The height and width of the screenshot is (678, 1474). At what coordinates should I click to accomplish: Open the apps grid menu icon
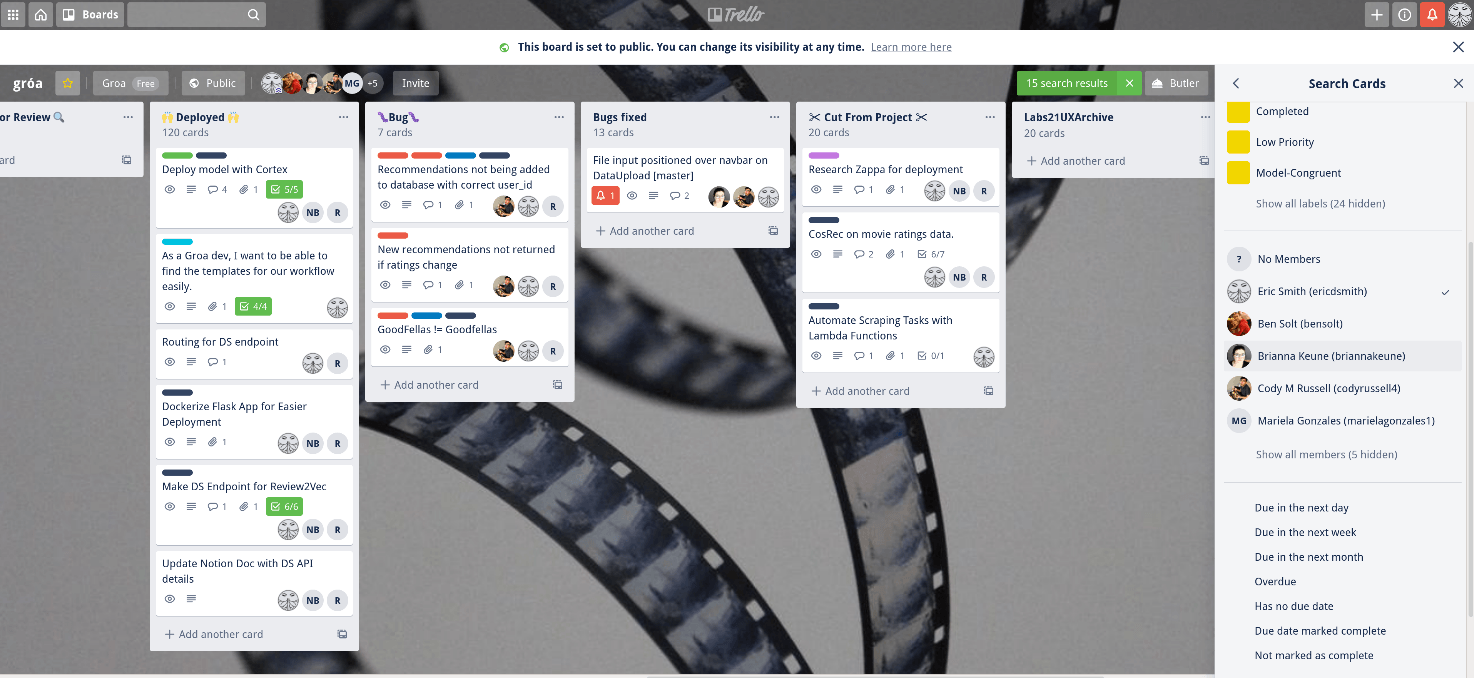click(x=14, y=15)
